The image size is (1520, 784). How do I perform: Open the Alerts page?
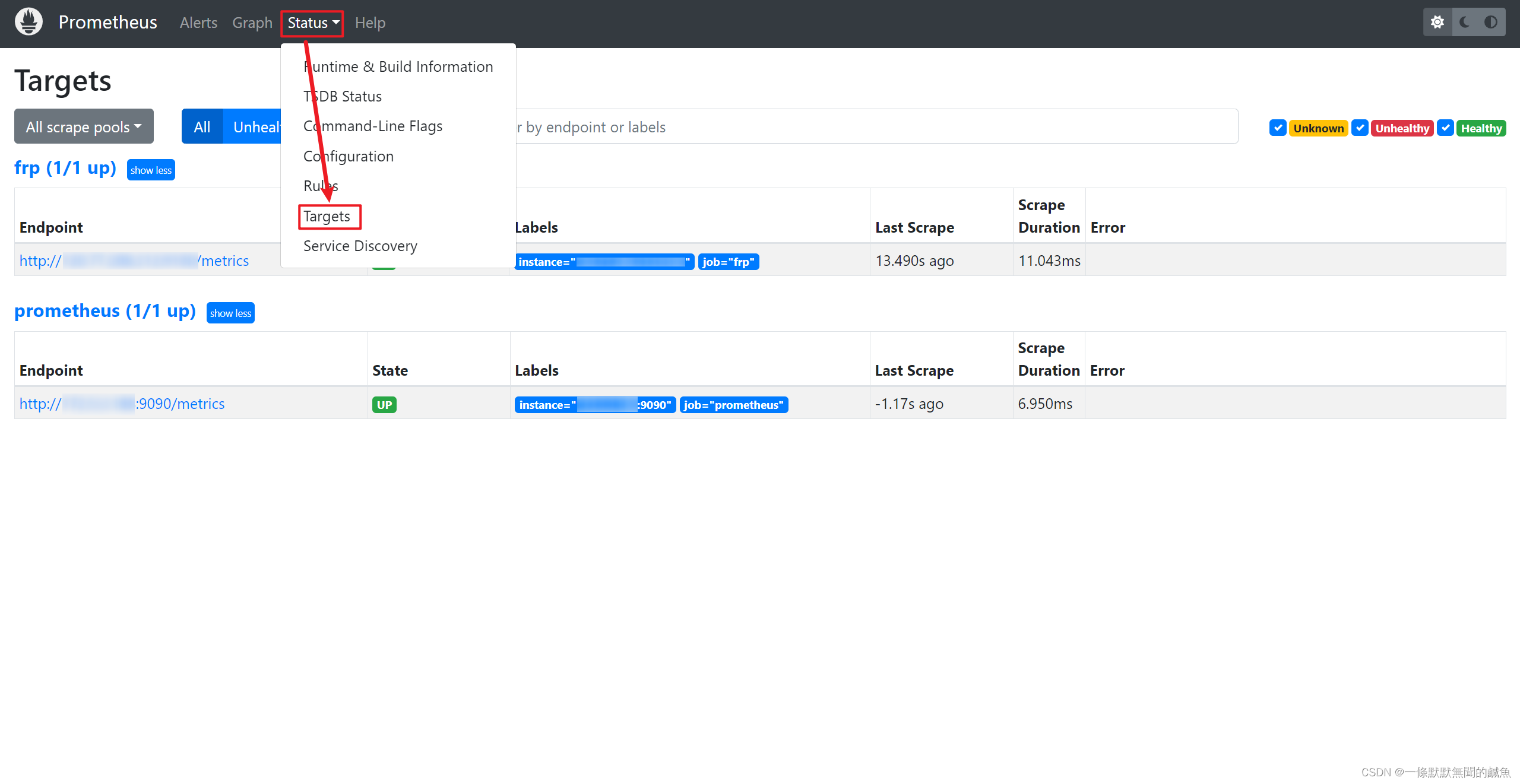click(x=198, y=23)
